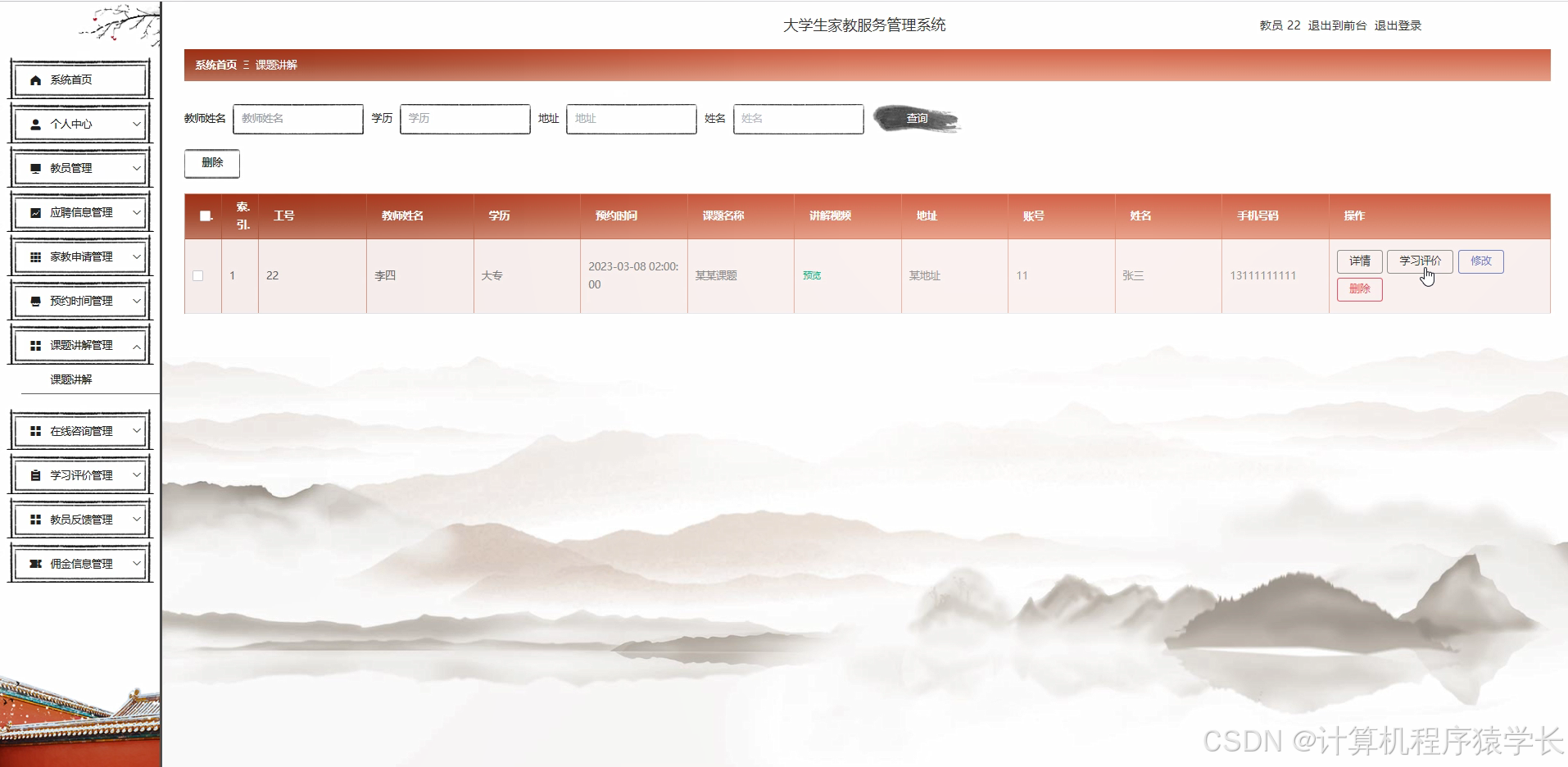The height and width of the screenshot is (767, 1568).
Task: Expand the 教员反馈管理 chevron
Action: click(137, 520)
